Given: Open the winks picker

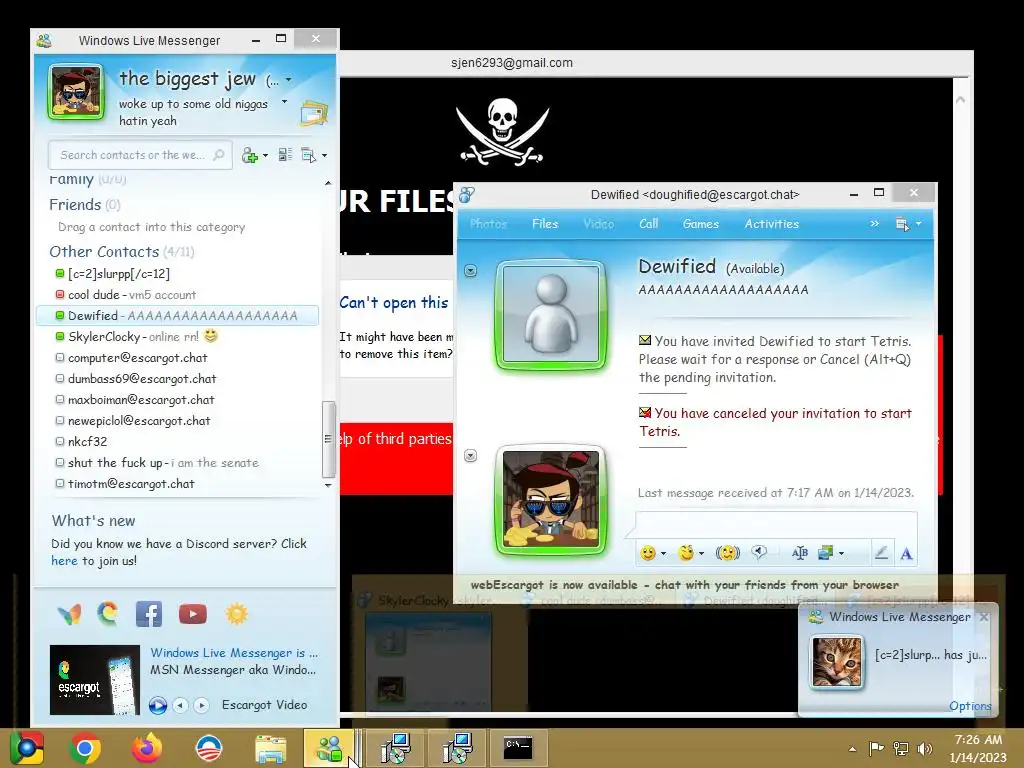Looking at the screenshot, I should click(x=685, y=553).
